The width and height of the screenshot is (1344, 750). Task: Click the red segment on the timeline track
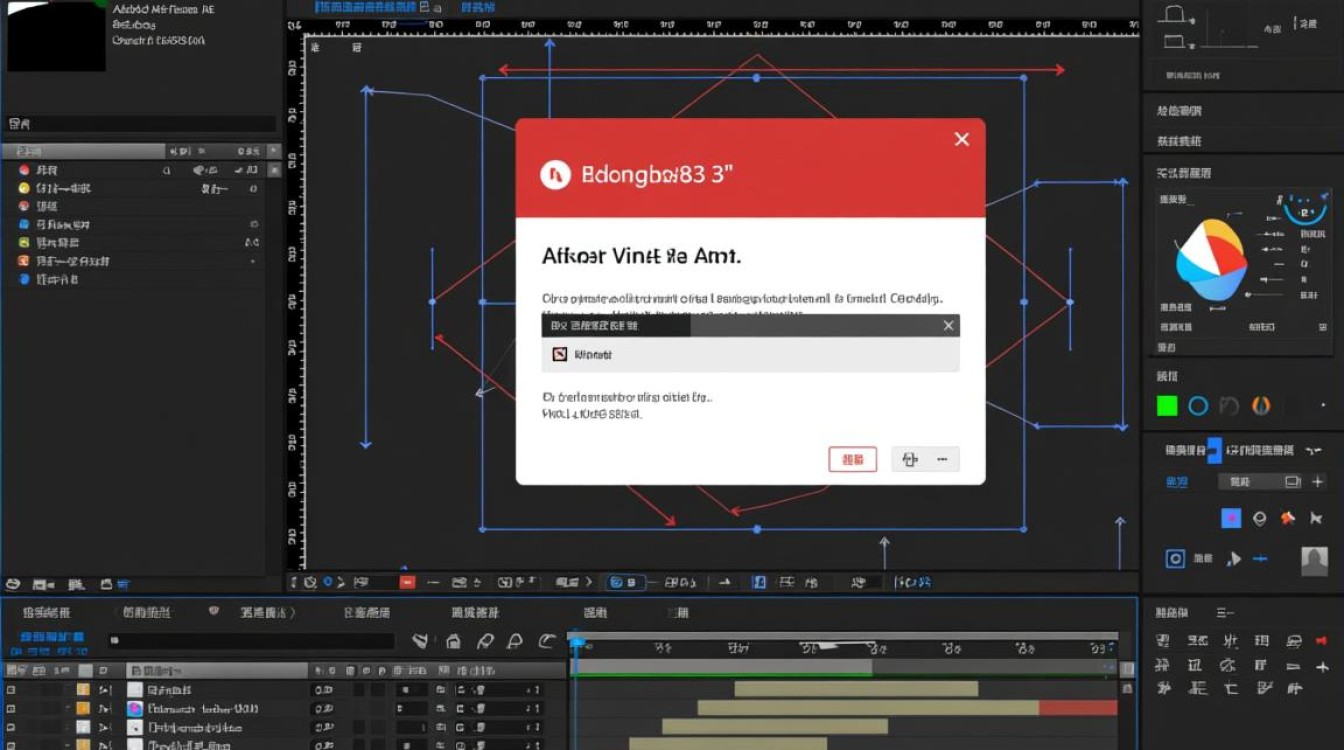(x=1078, y=708)
